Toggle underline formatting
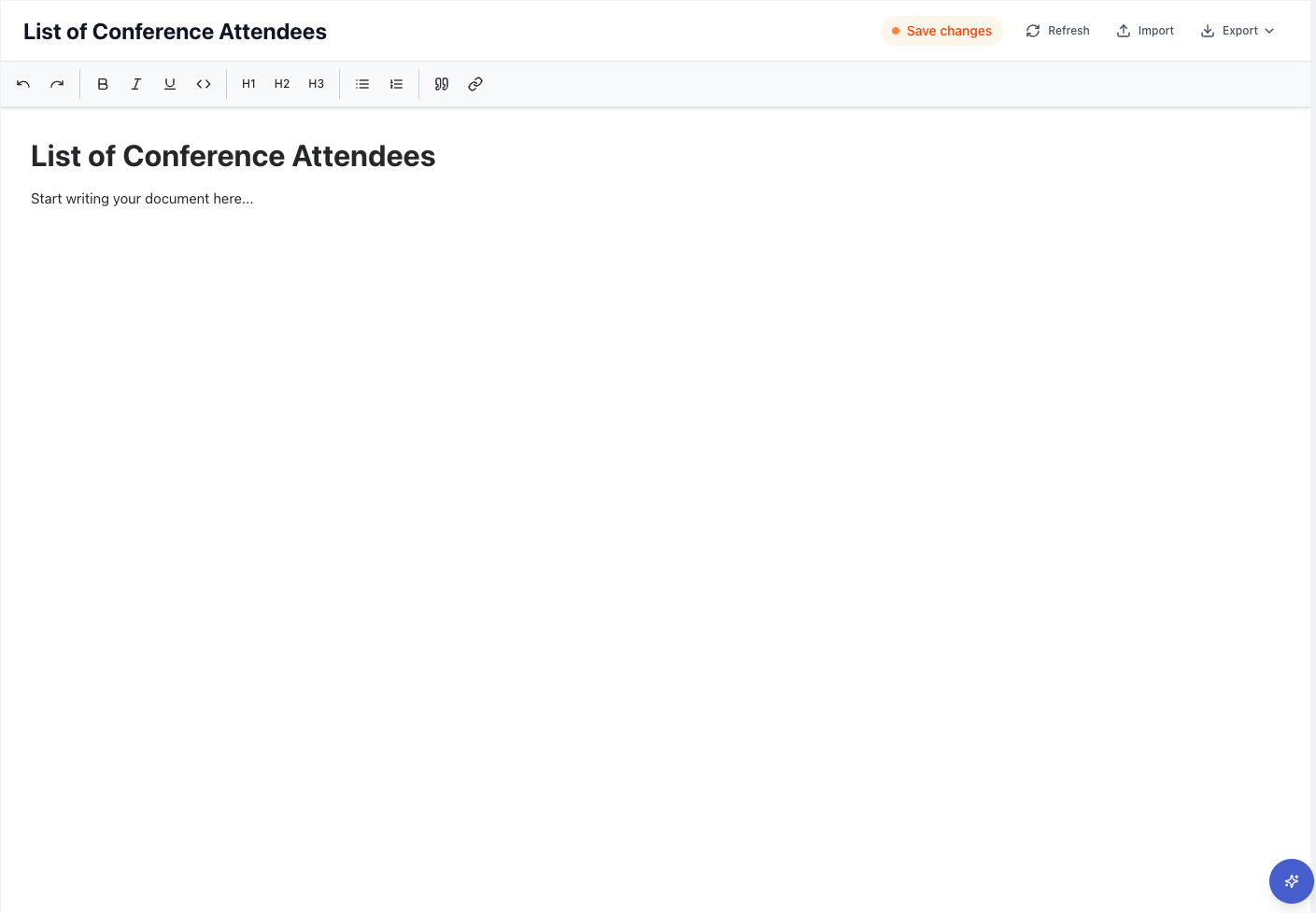The height and width of the screenshot is (913, 1316). pyautogui.click(x=170, y=83)
